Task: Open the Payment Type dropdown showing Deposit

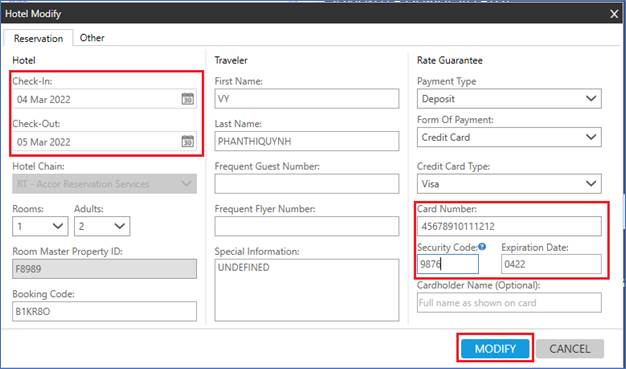Action: point(509,99)
